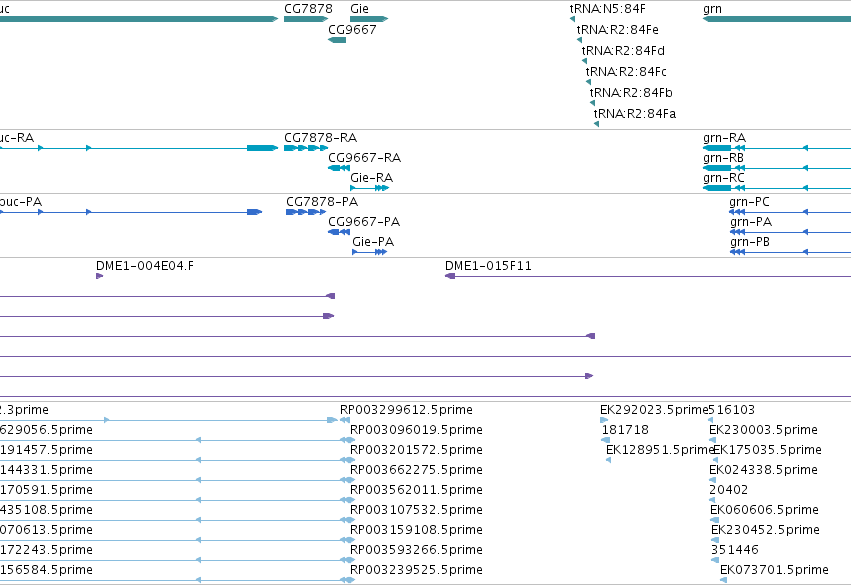Select tRNA:N5:84F feature label
This screenshot has width=851, height=585.
tap(607, 9)
